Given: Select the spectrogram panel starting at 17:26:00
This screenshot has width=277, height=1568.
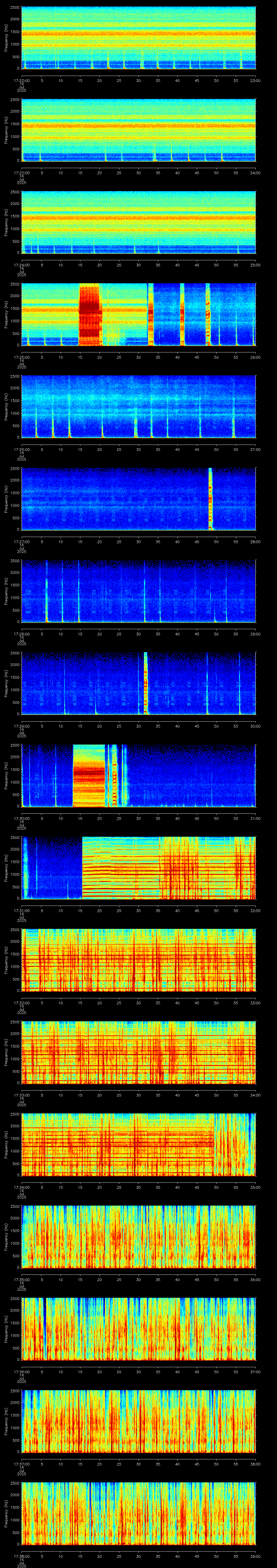Looking at the screenshot, I should [138, 407].
